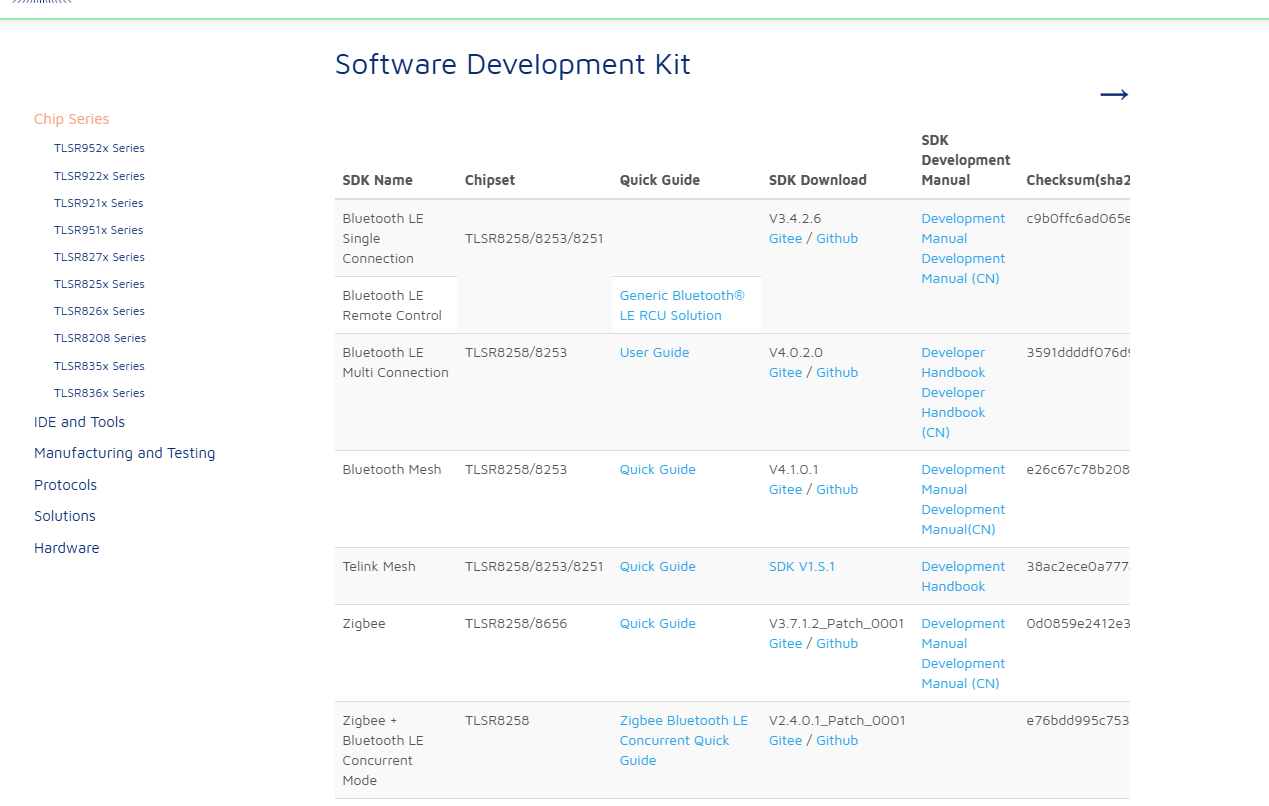The width and height of the screenshot is (1269, 806).
Task: Open Telink Mesh Quick Guide
Action: point(658,566)
